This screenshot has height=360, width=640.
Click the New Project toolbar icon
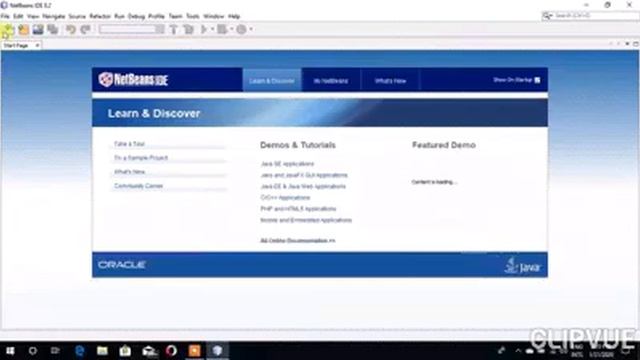(23, 29)
